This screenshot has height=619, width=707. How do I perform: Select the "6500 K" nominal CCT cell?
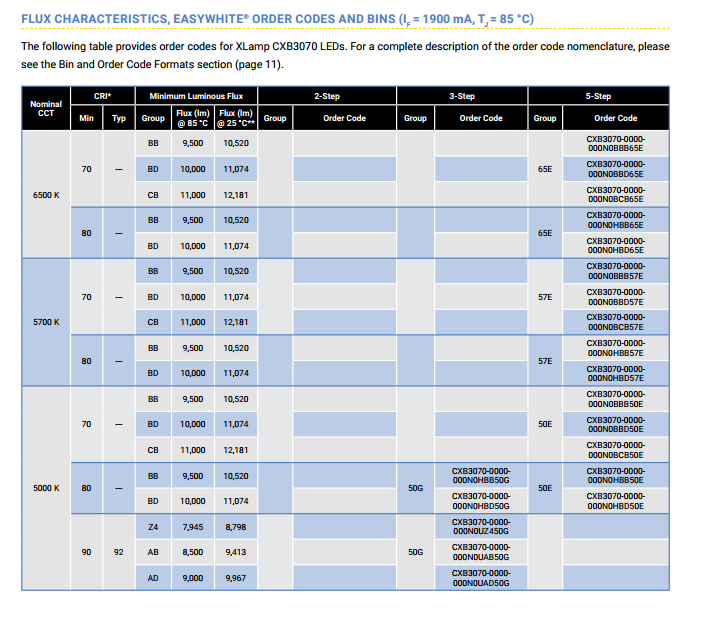coord(46,195)
